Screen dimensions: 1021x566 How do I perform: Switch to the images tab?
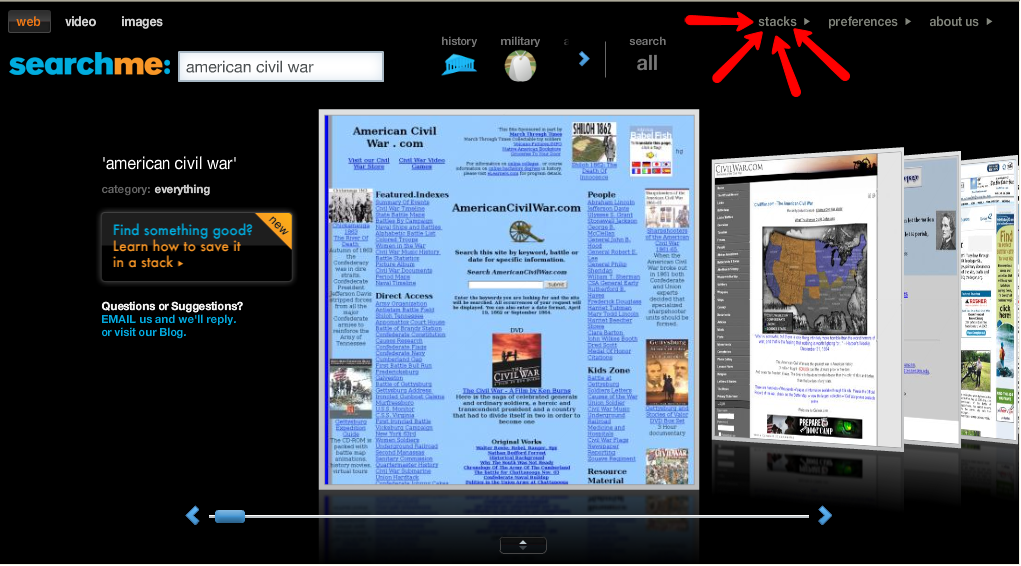tap(142, 21)
